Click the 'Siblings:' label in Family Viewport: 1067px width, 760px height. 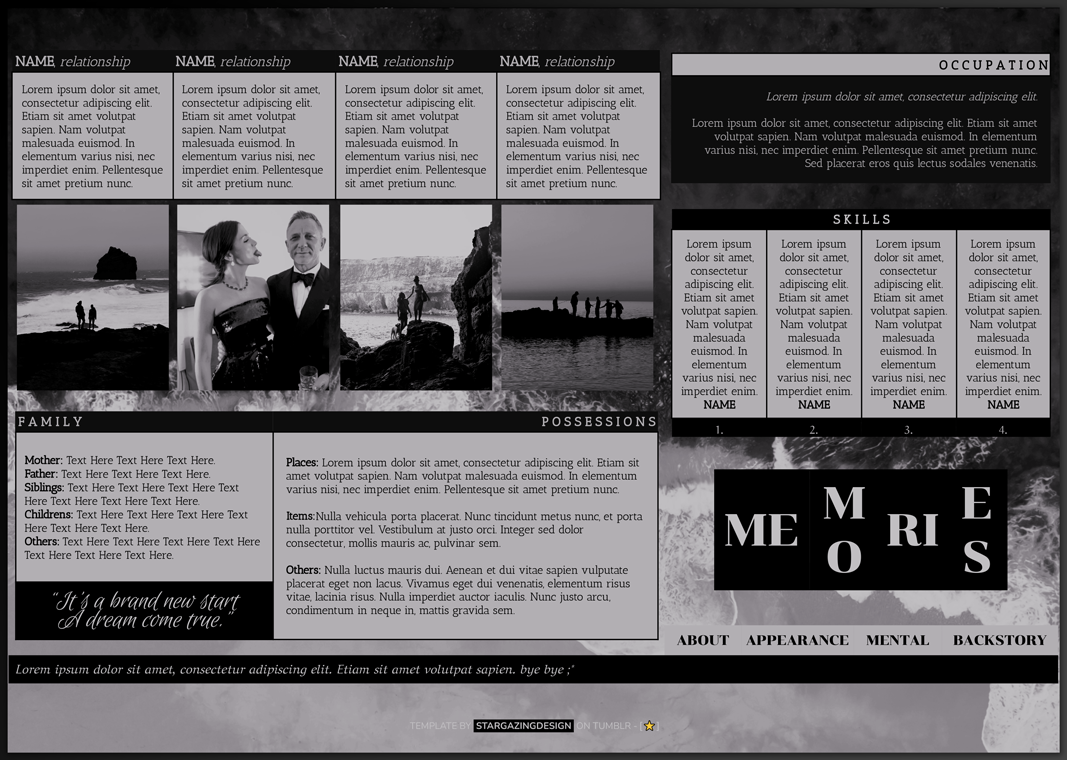click(44, 488)
